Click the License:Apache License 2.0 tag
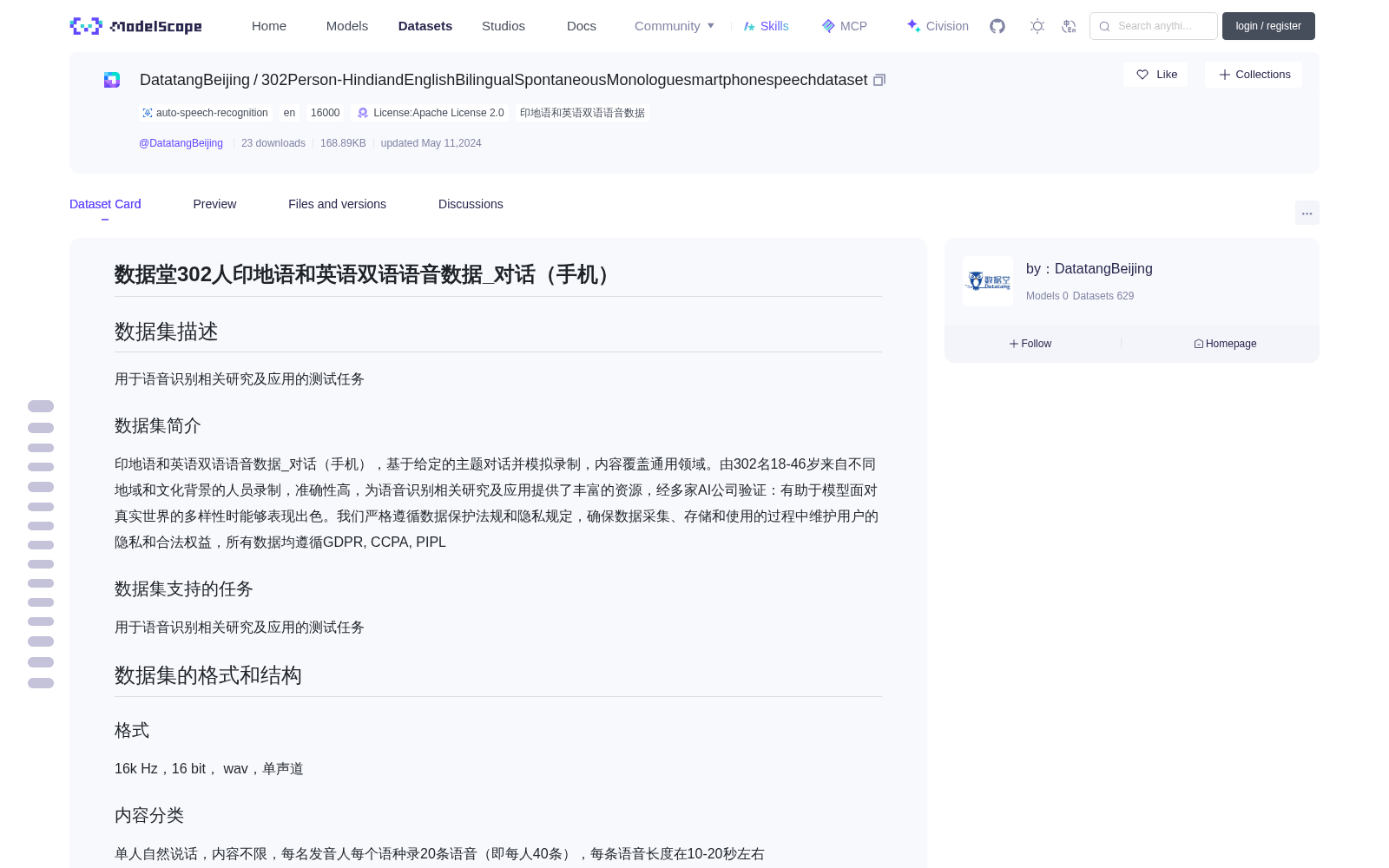The width and height of the screenshot is (1389, 868). (431, 113)
